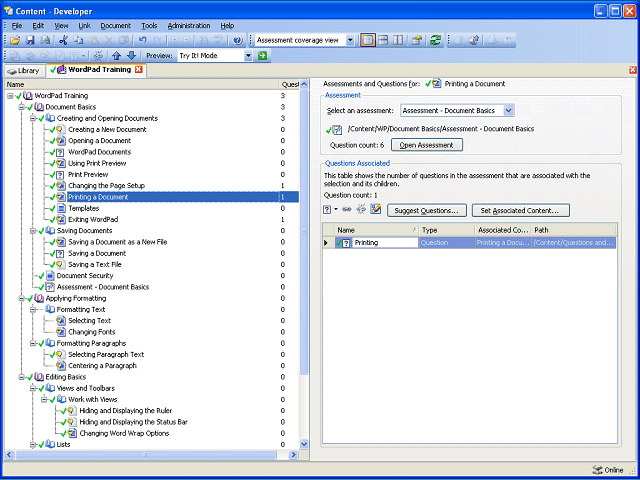This screenshot has width=640, height=480.
Task: Collapse the Document Basics section
Action: tap(21, 107)
